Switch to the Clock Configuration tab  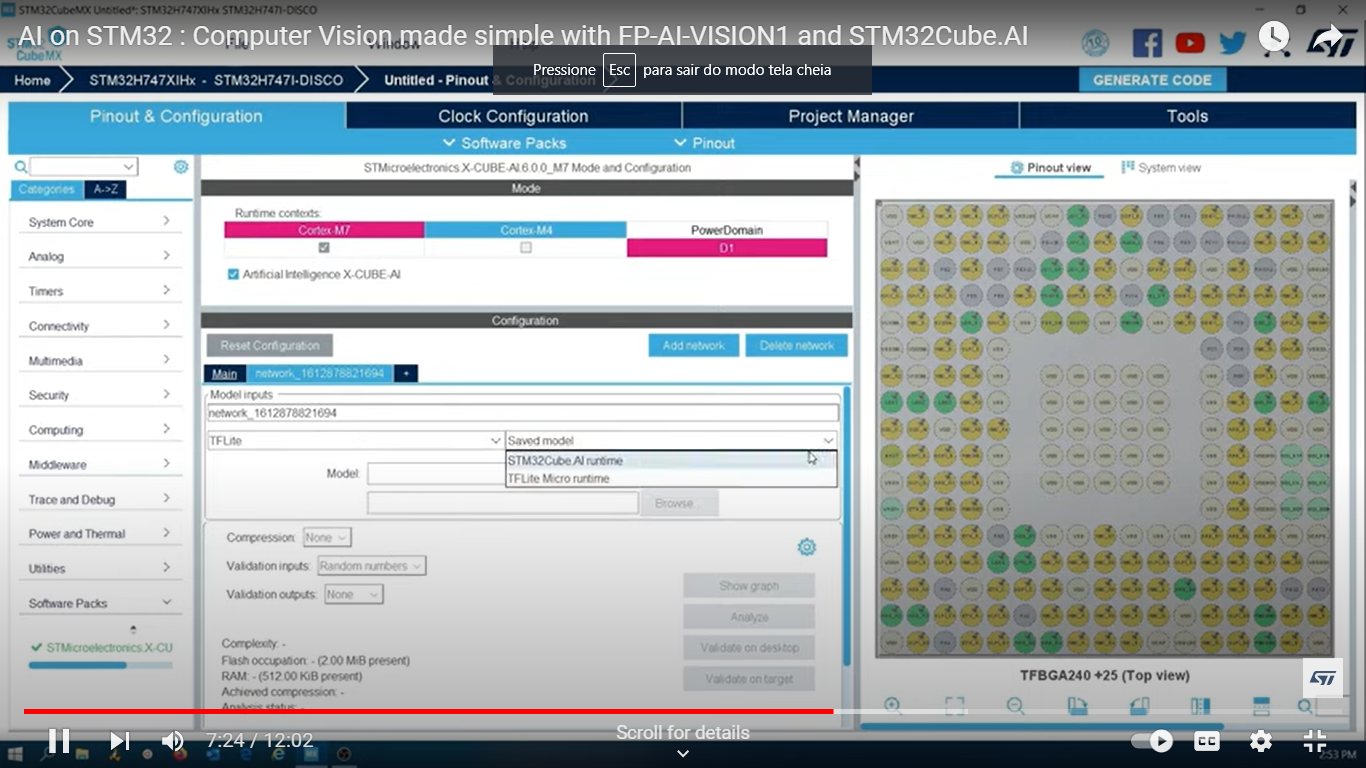point(511,116)
